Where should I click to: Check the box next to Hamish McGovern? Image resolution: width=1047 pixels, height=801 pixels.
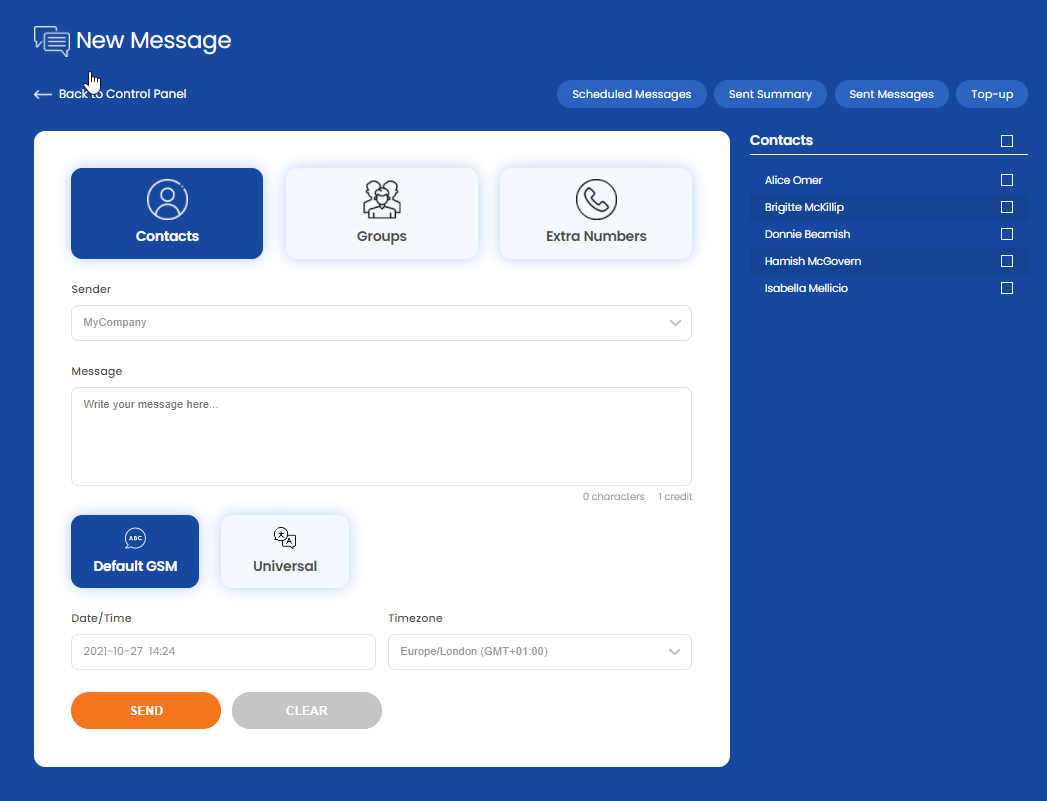coord(1007,261)
